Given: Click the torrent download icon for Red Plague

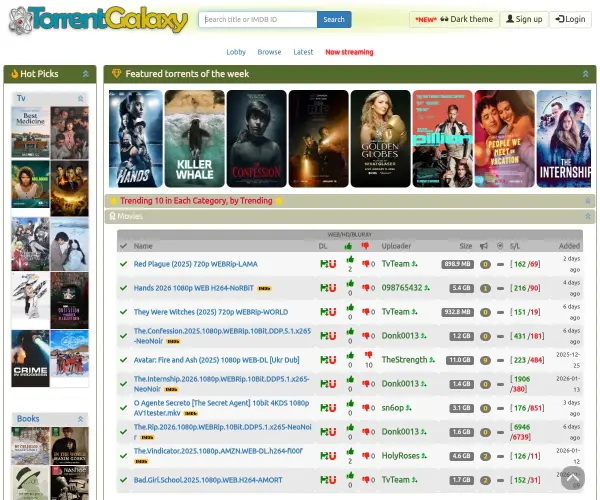Looking at the screenshot, I should 324,264.
